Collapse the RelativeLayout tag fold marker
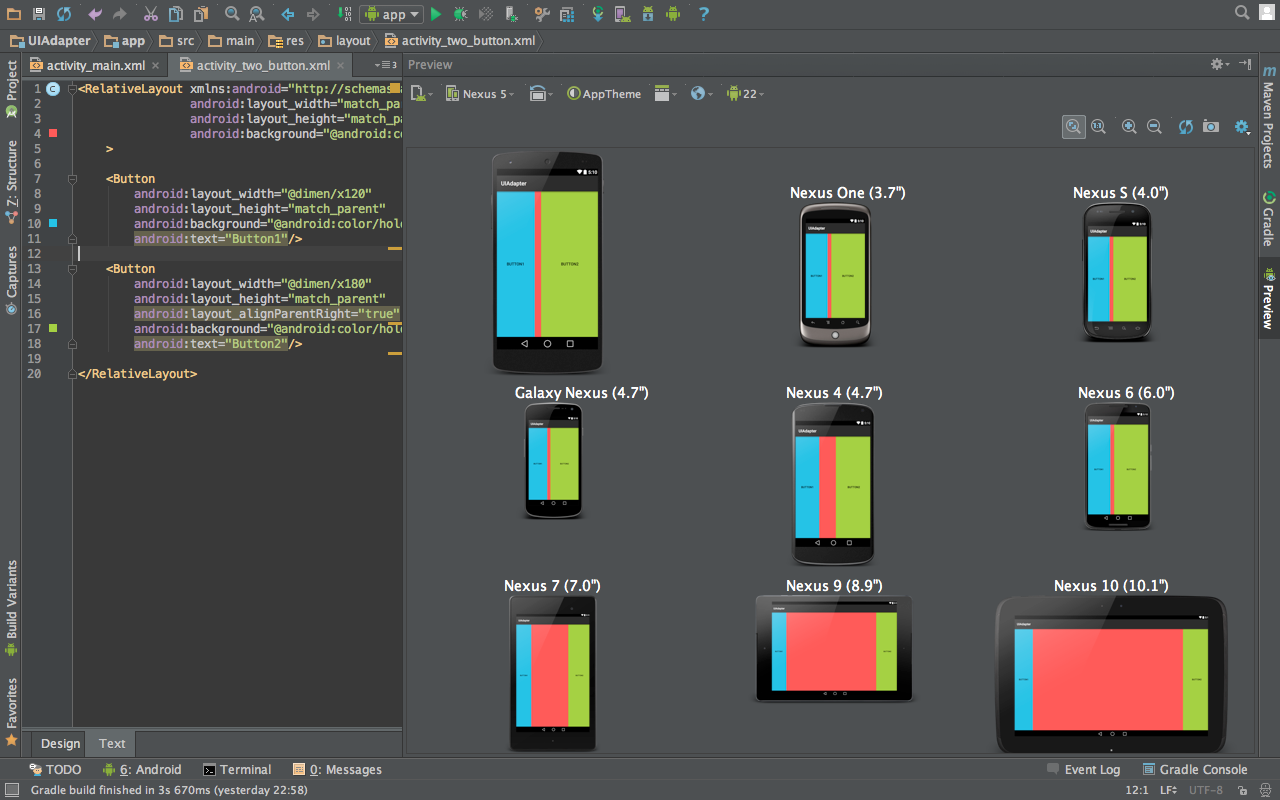 72,89
